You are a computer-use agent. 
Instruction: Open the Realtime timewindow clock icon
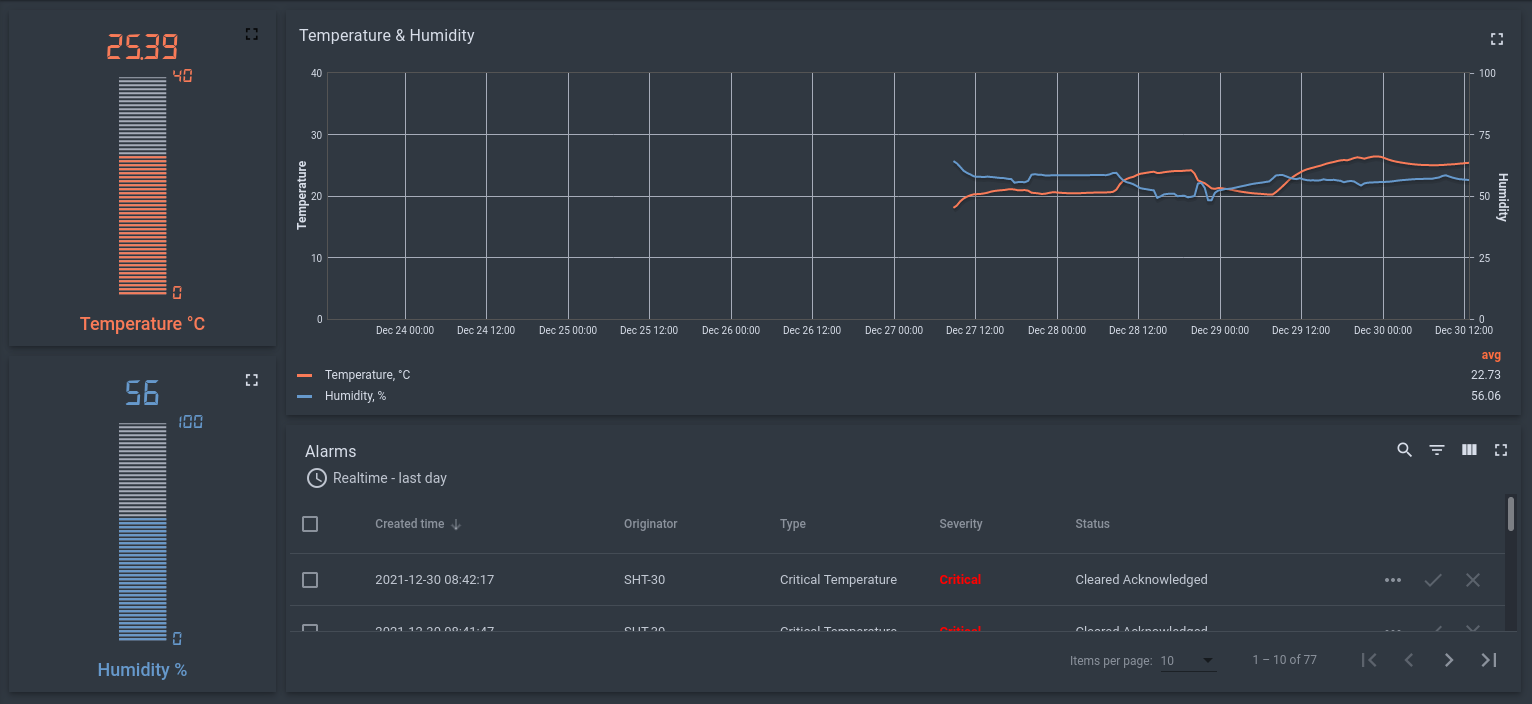316,478
